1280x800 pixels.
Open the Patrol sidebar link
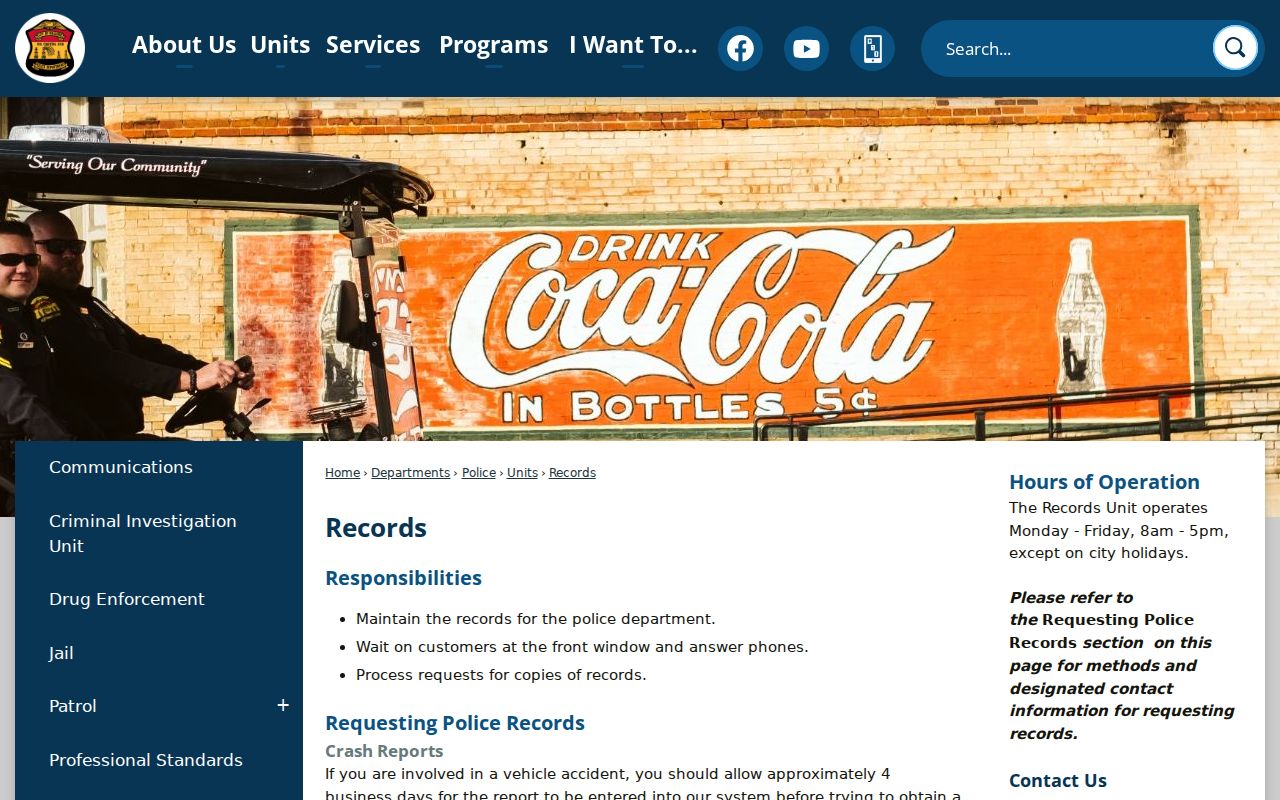point(73,706)
